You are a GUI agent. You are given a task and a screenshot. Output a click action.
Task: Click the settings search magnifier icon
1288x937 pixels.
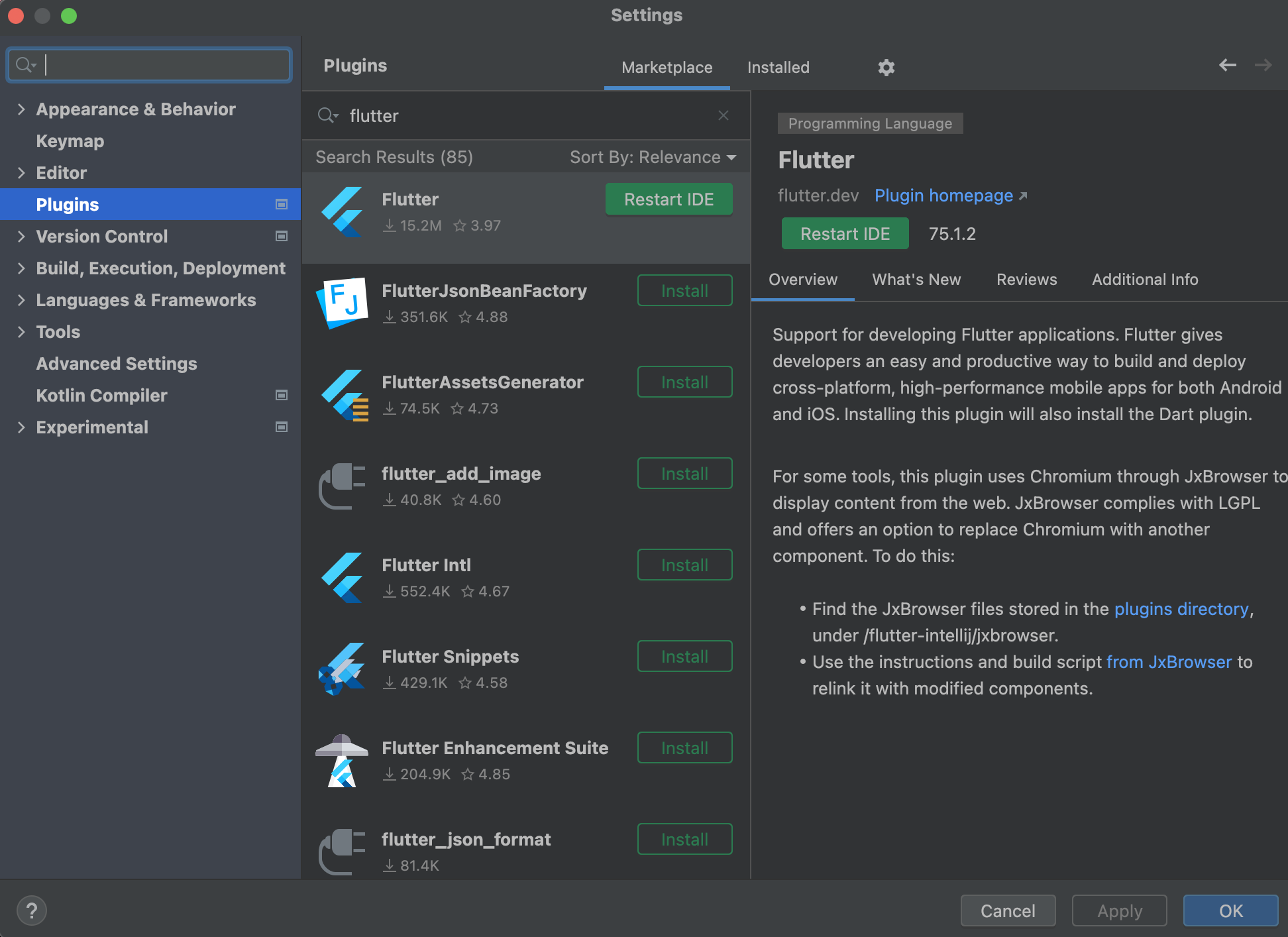pyautogui.click(x=26, y=65)
